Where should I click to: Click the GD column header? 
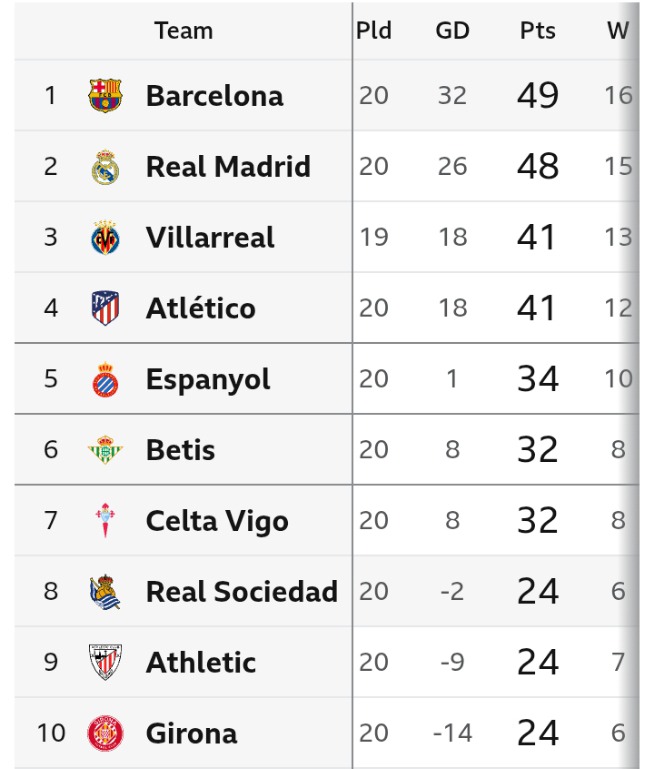[452, 31]
